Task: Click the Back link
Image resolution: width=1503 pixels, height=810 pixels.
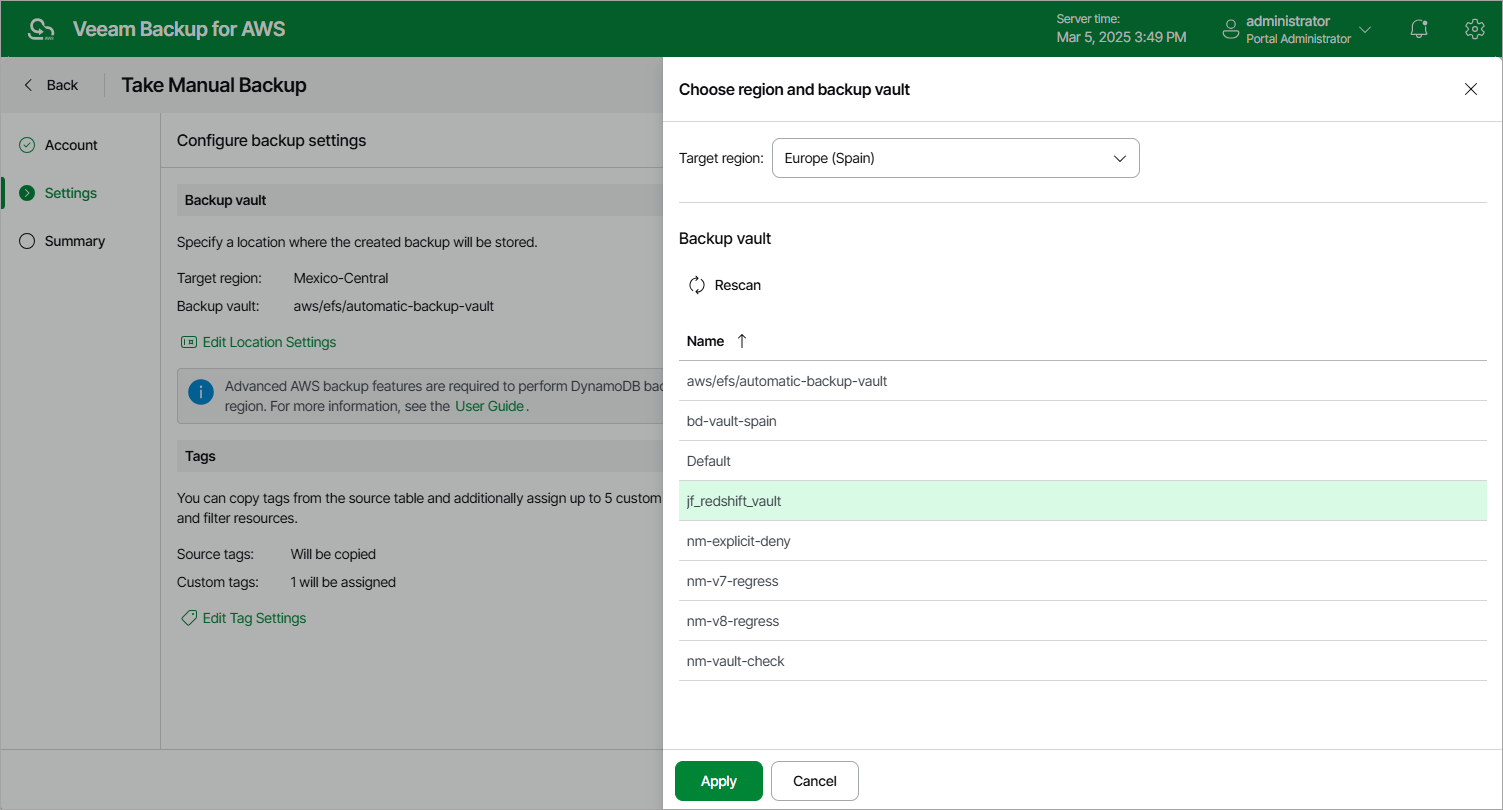Action: 62,85
